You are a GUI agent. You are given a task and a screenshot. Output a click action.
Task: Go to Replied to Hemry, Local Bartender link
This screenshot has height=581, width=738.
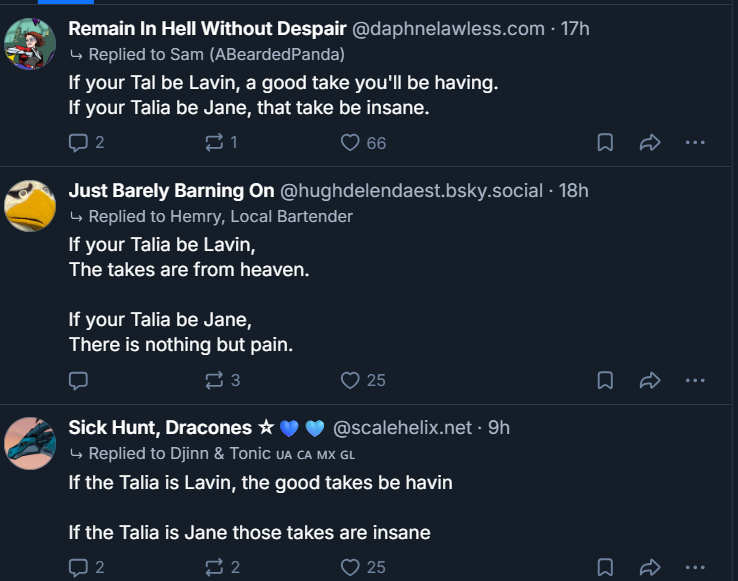pos(220,216)
